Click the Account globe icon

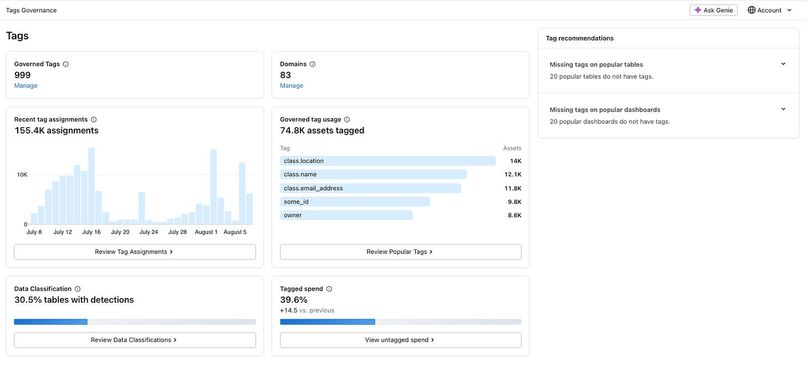(751, 10)
